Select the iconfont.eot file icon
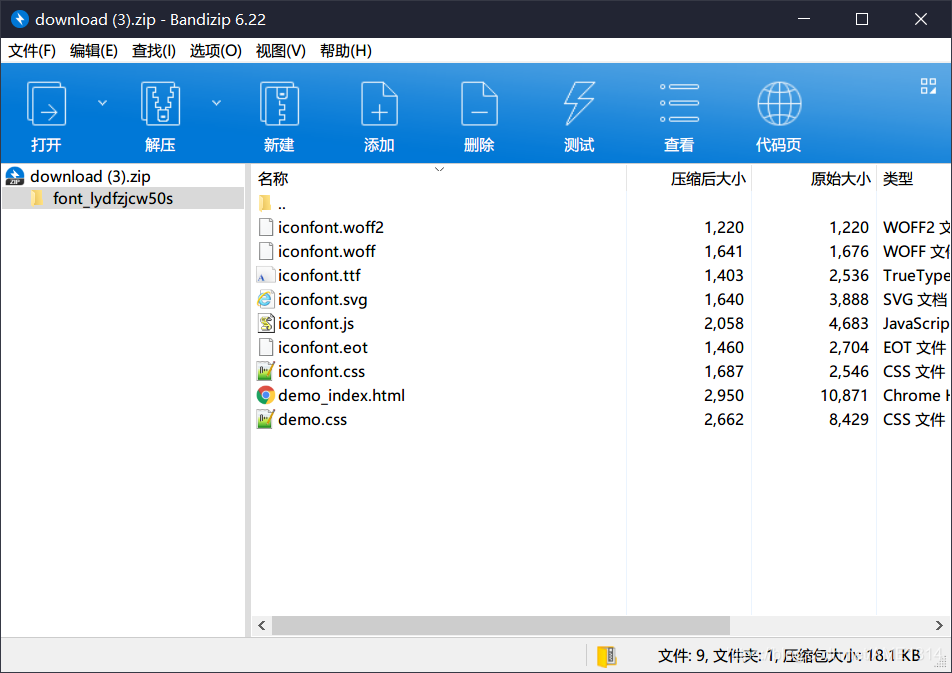This screenshot has height=673, width=952. [x=265, y=347]
